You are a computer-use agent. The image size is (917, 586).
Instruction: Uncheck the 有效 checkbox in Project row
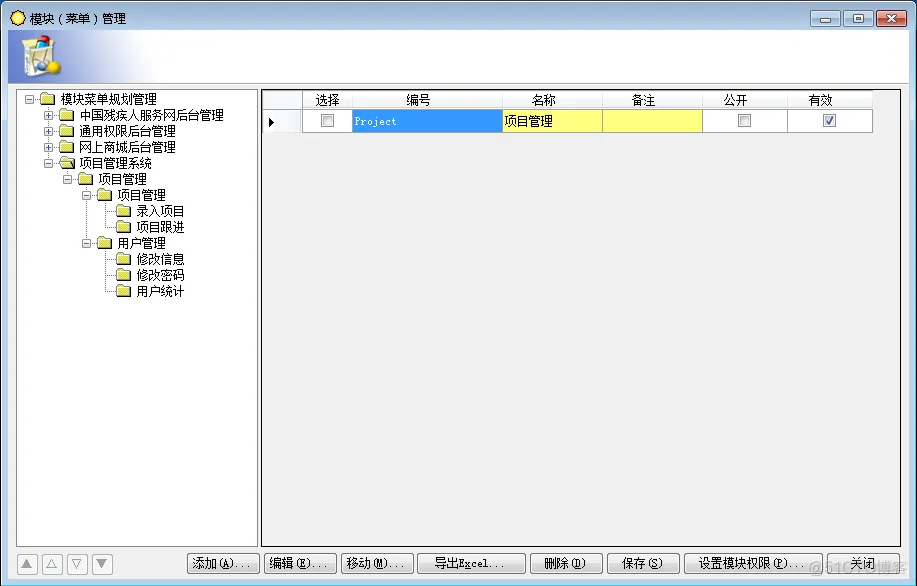[x=829, y=120]
